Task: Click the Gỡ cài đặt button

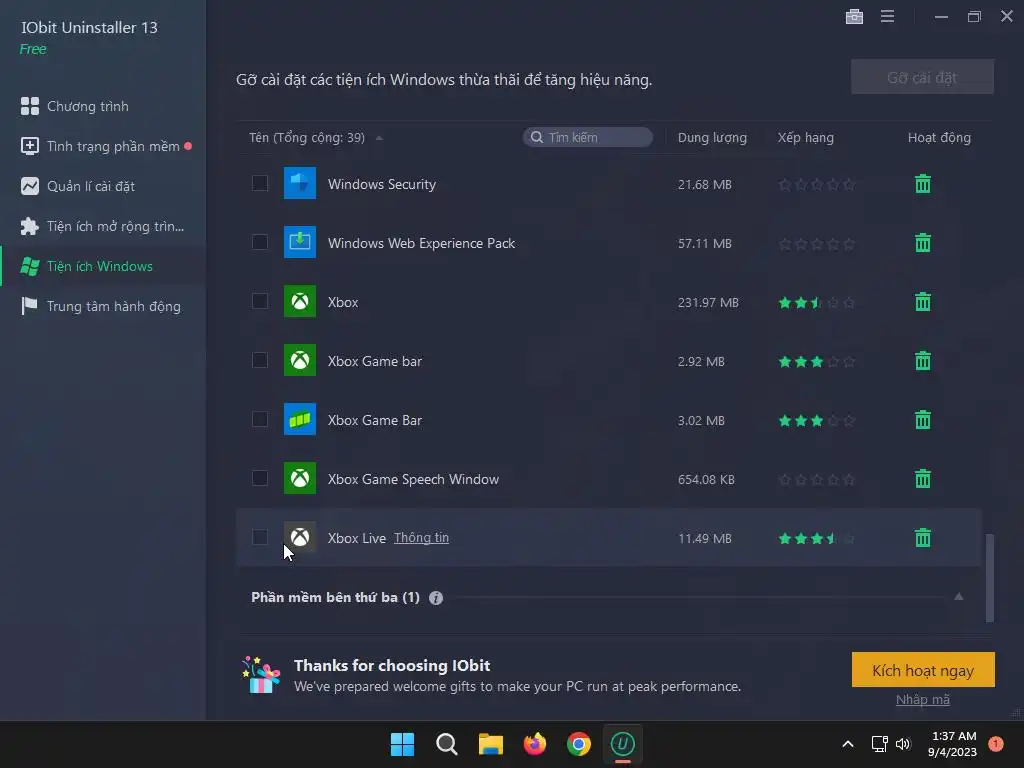Action: (922, 77)
